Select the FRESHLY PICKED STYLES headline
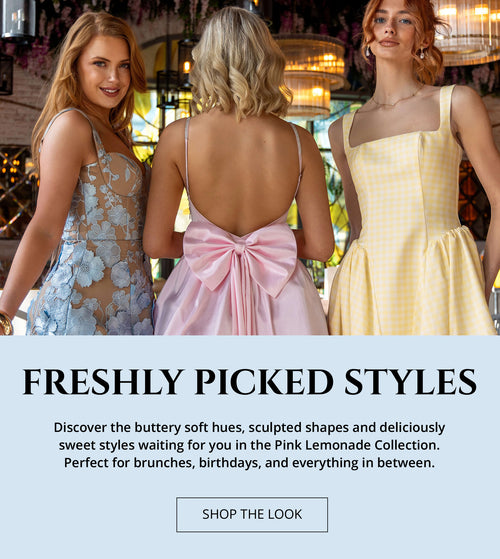This screenshot has width=500, height=559. coord(250,382)
